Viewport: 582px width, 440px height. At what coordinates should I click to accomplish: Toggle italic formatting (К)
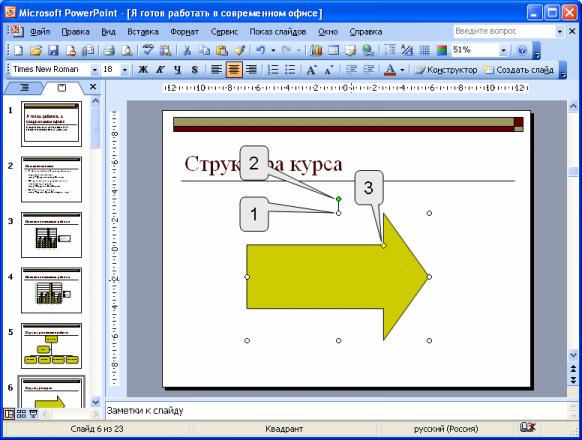[x=160, y=70]
